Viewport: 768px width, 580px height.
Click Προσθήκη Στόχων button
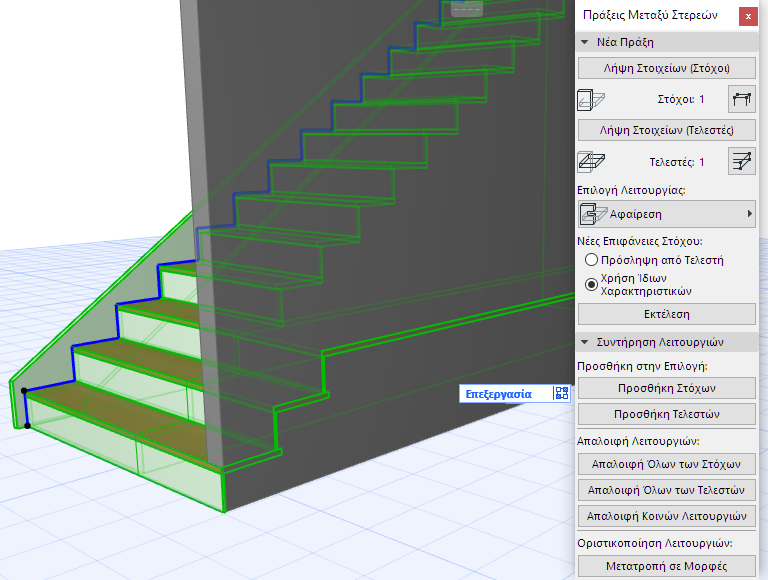point(667,388)
